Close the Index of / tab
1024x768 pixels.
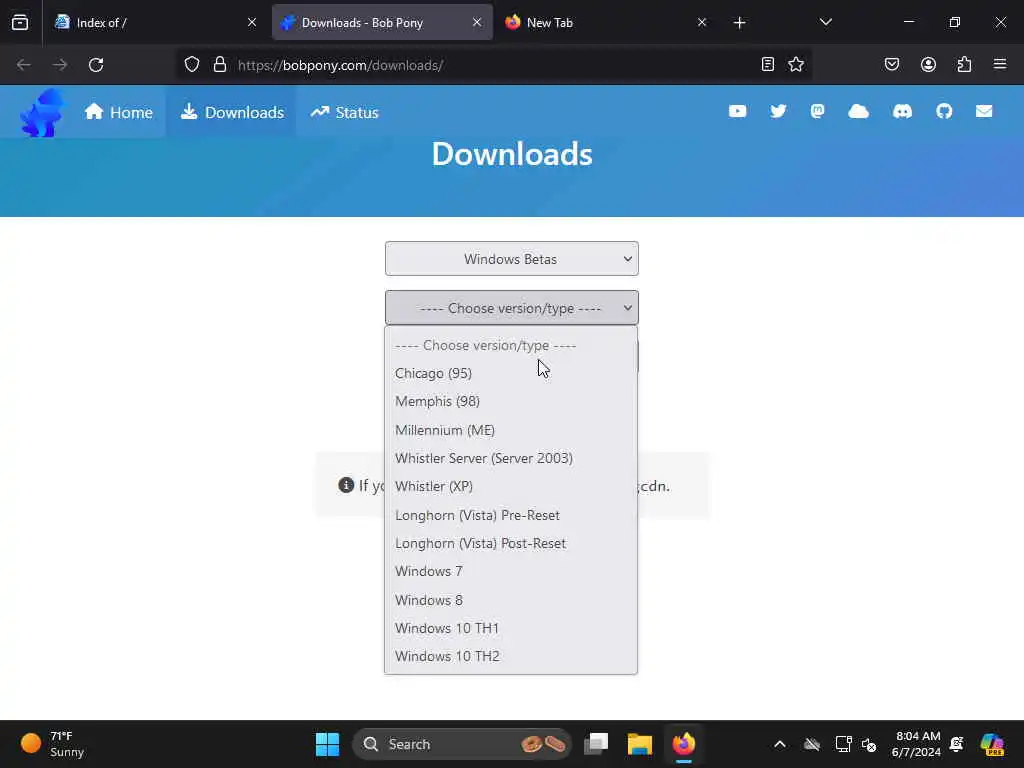pyautogui.click(x=252, y=22)
